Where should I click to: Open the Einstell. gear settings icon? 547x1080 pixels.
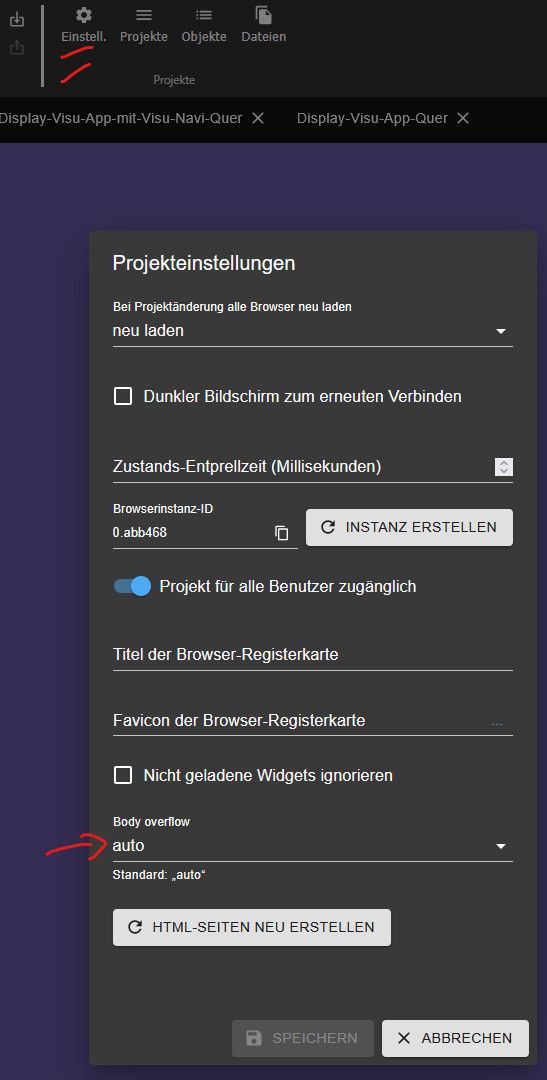[83, 15]
